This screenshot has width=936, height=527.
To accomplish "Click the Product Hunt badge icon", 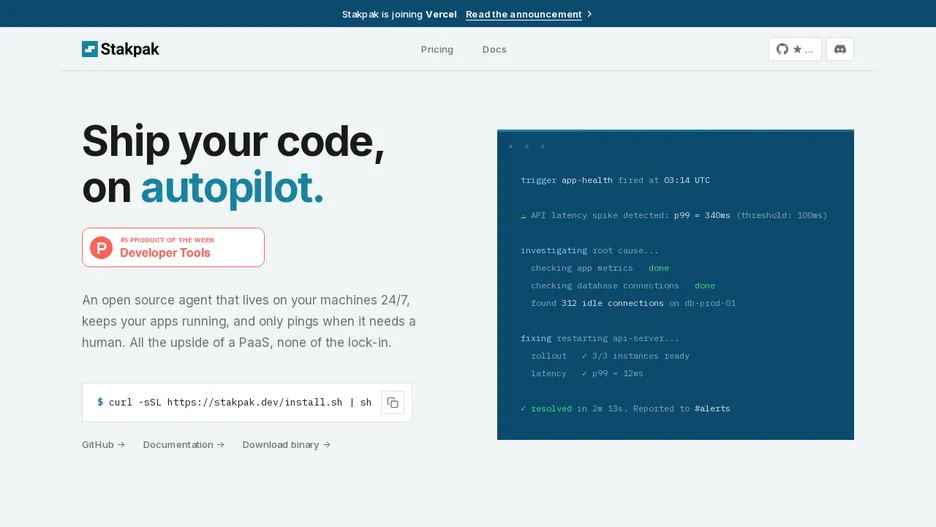I will 101,247.
